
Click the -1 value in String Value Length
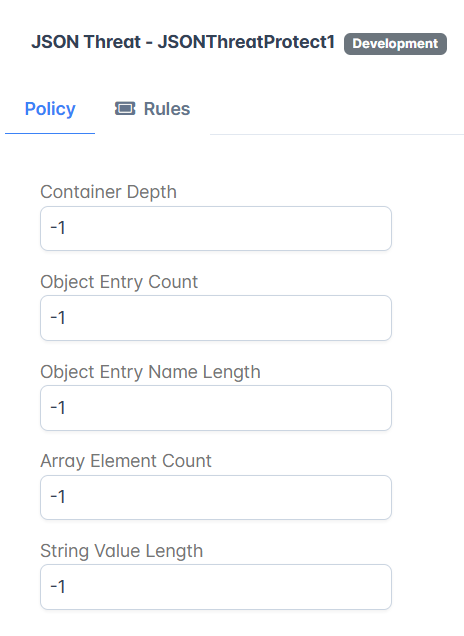[x=58, y=587]
